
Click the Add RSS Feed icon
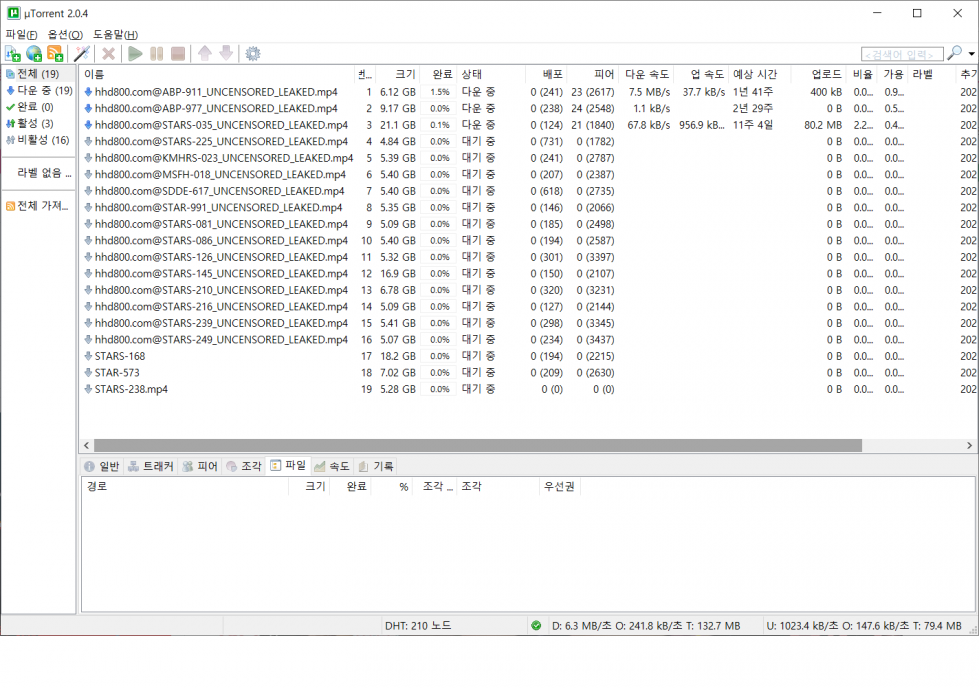pos(55,54)
